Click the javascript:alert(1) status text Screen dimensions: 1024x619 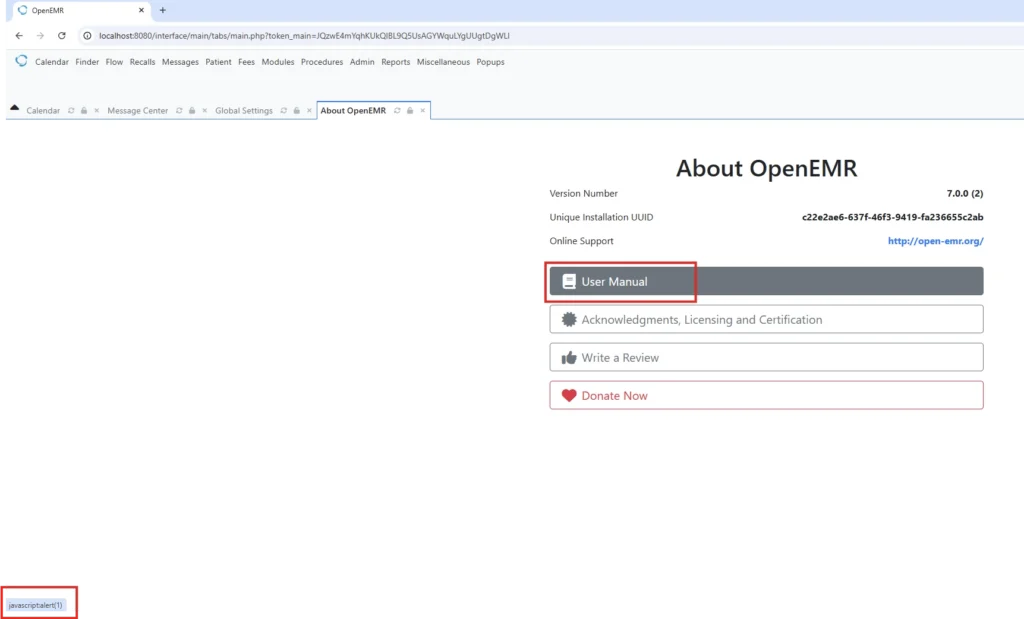[35, 605]
